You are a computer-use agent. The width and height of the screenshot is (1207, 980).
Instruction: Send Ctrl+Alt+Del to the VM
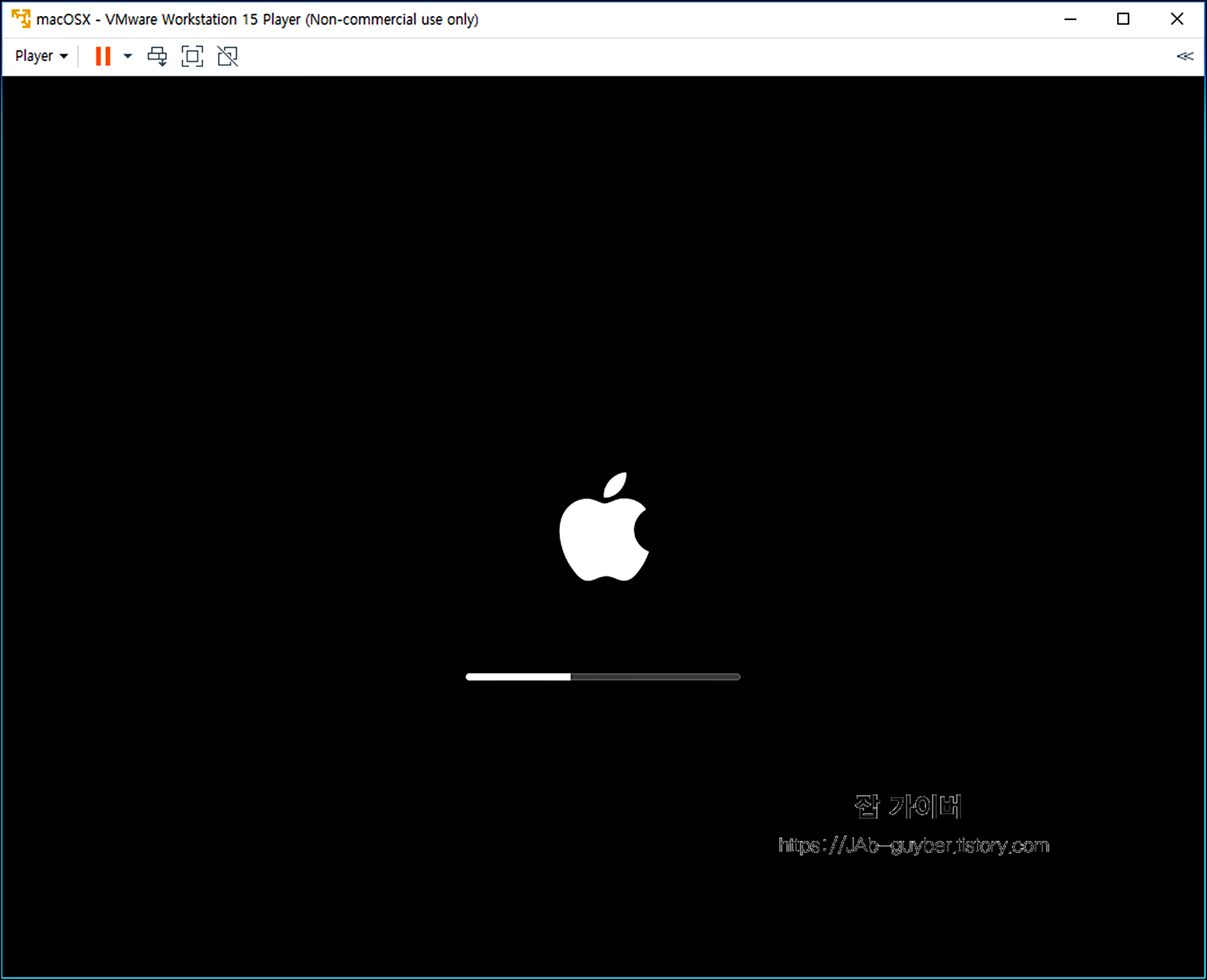click(158, 56)
